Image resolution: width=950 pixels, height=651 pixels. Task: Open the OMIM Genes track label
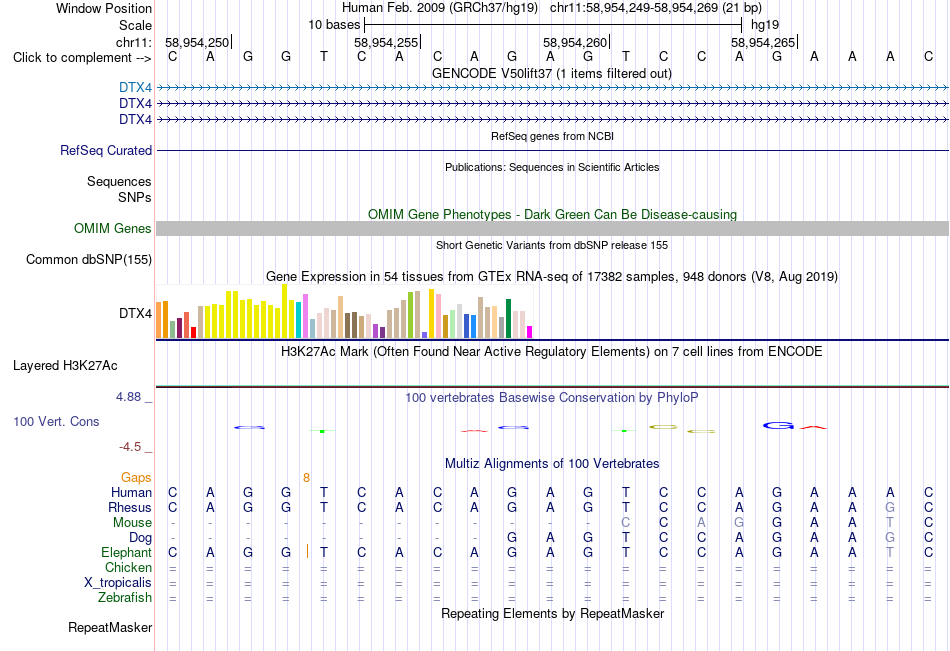(x=113, y=229)
